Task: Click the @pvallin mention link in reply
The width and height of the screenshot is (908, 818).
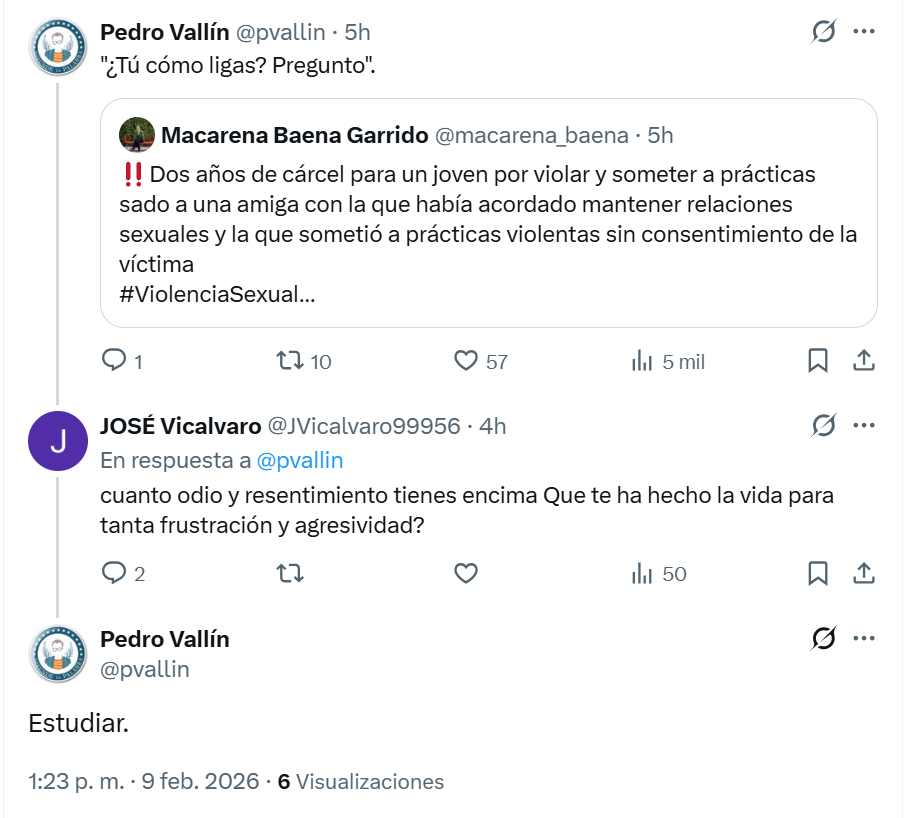Action: [x=300, y=460]
